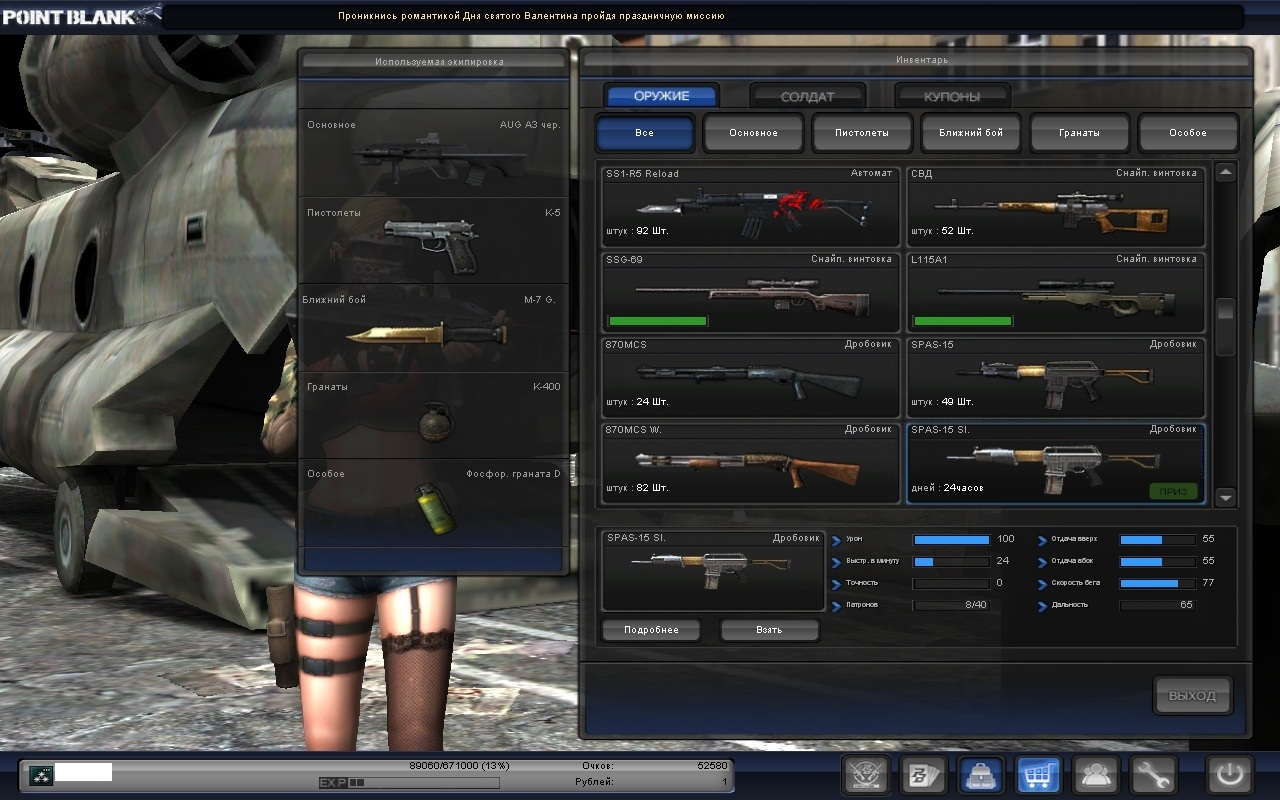
Task: Click the Отдача вверх stat bar
Action: click(1157, 539)
